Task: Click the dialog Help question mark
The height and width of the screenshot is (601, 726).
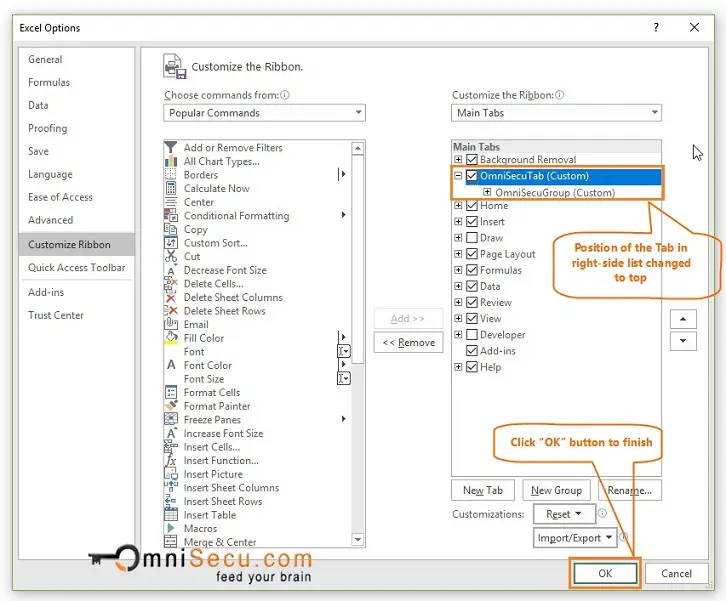Action: (656, 27)
